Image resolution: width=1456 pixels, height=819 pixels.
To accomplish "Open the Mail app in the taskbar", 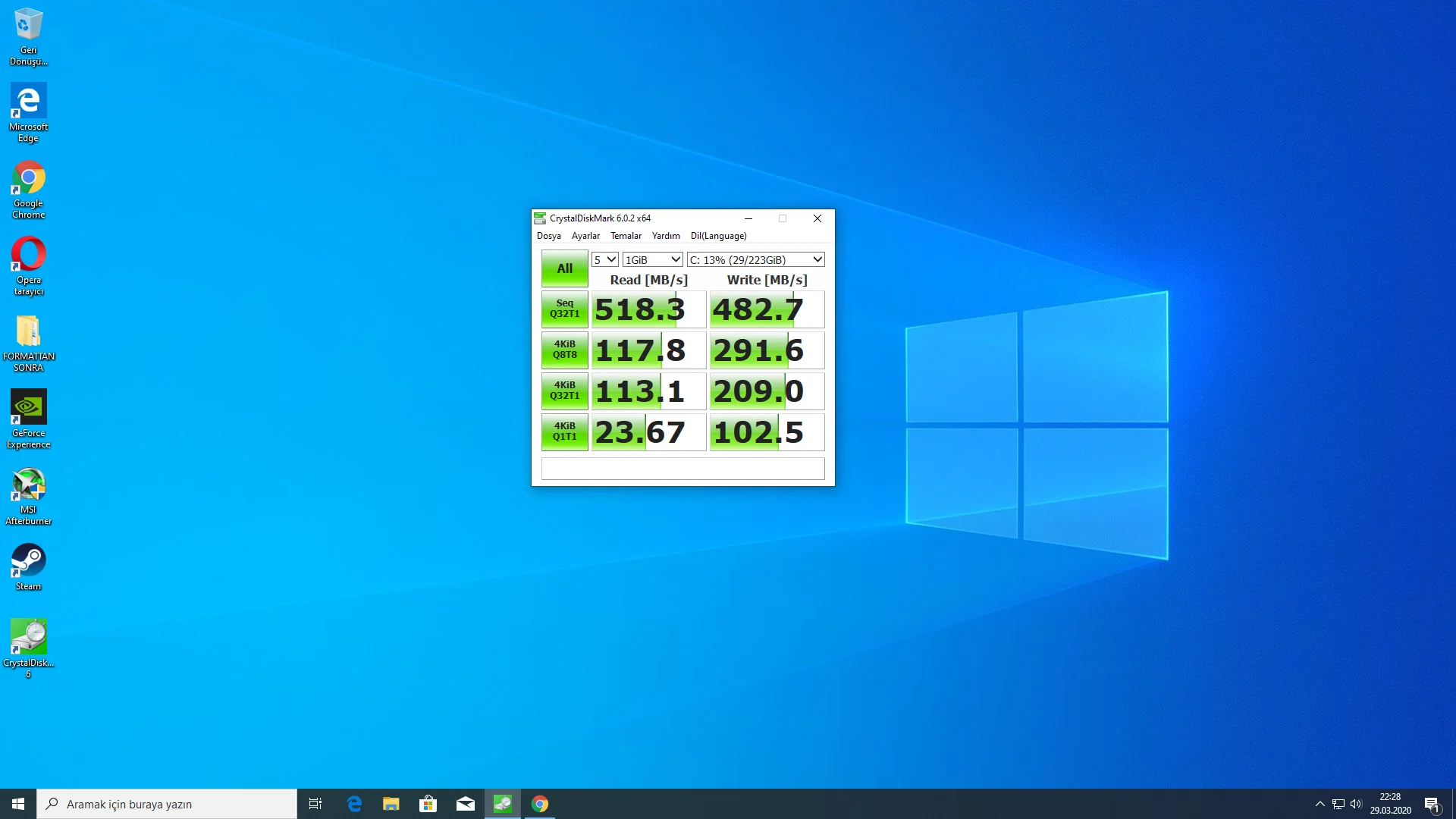I will click(465, 804).
